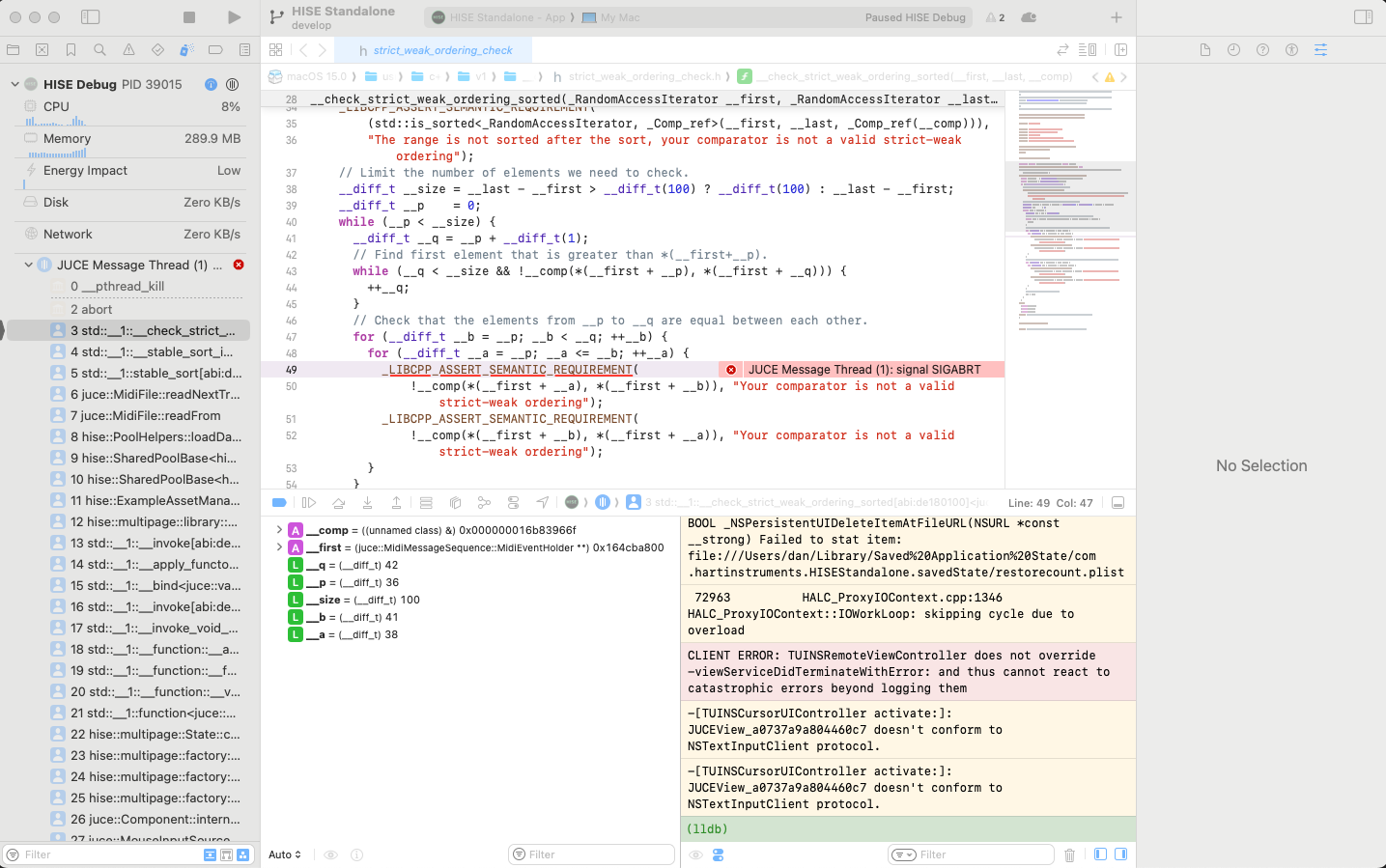
Task: Toggle breakpoints activation in debug bar
Action: 279,502
